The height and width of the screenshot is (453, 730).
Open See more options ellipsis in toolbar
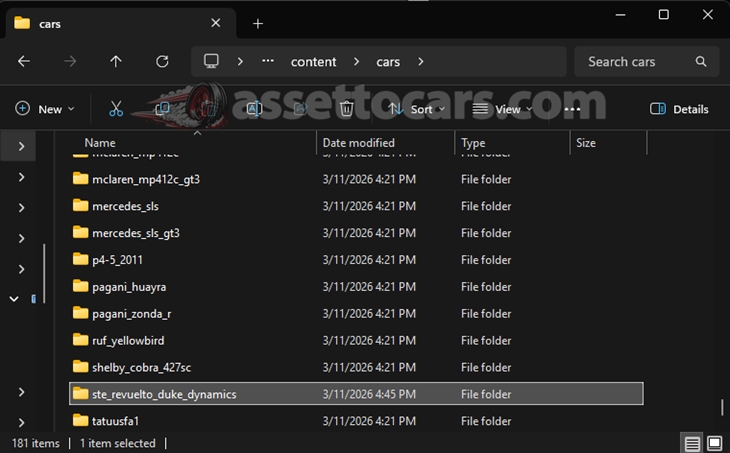[x=572, y=109]
